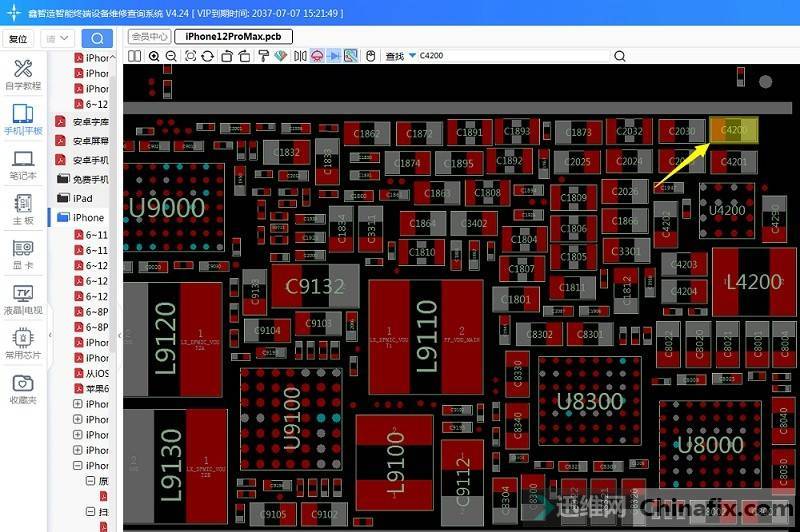The height and width of the screenshot is (532, 800).
Task: Open the 自学教程 tools section
Action: tap(23, 75)
